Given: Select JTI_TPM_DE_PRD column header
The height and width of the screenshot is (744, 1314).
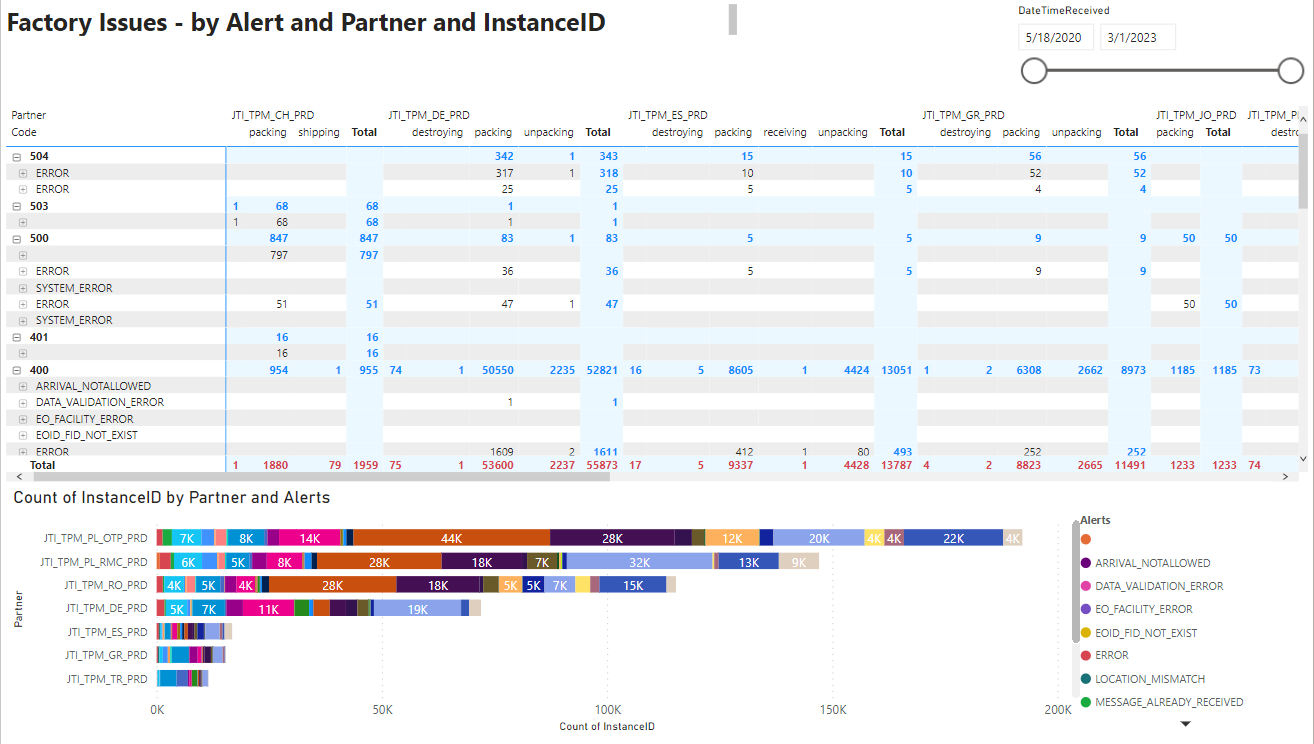Looking at the screenshot, I should 428,115.
